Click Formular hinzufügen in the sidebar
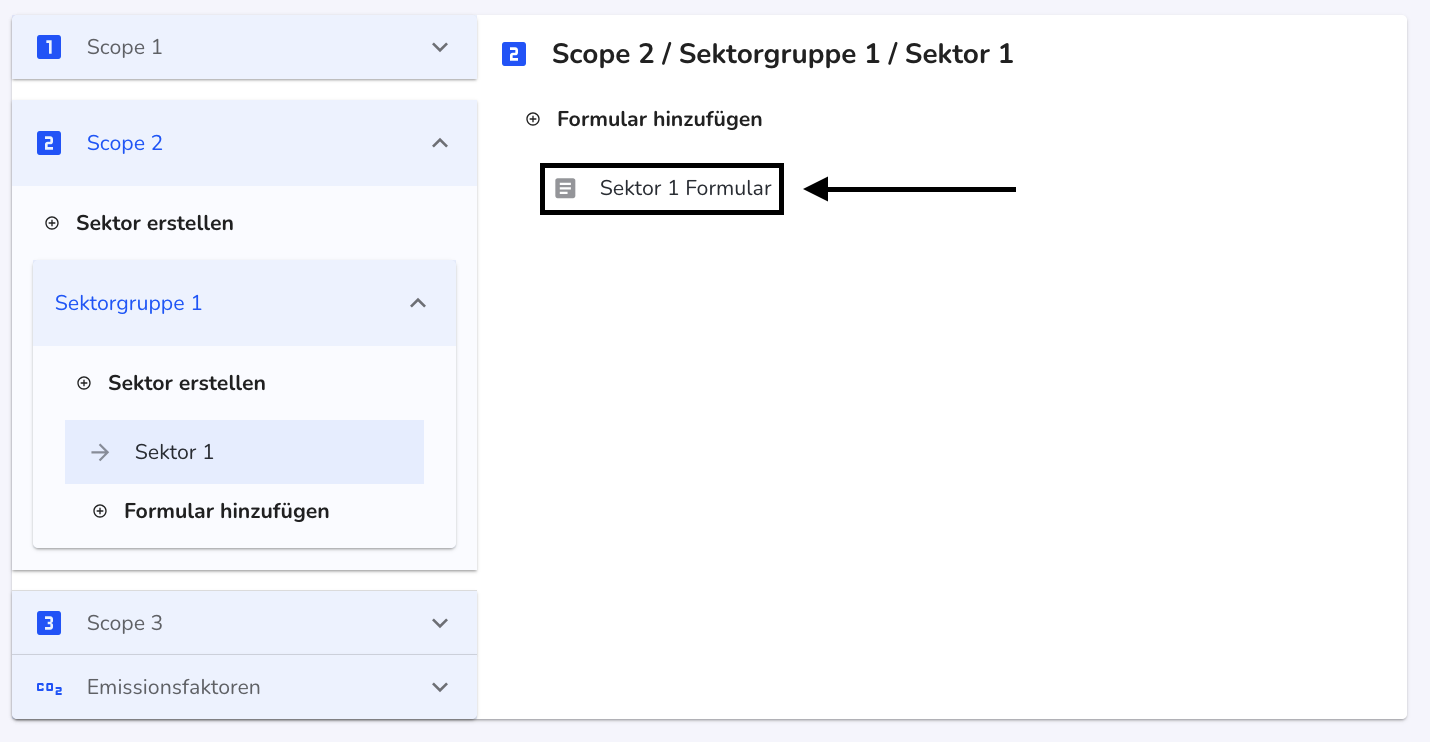Viewport: 1430px width, 742px height. 227,511
